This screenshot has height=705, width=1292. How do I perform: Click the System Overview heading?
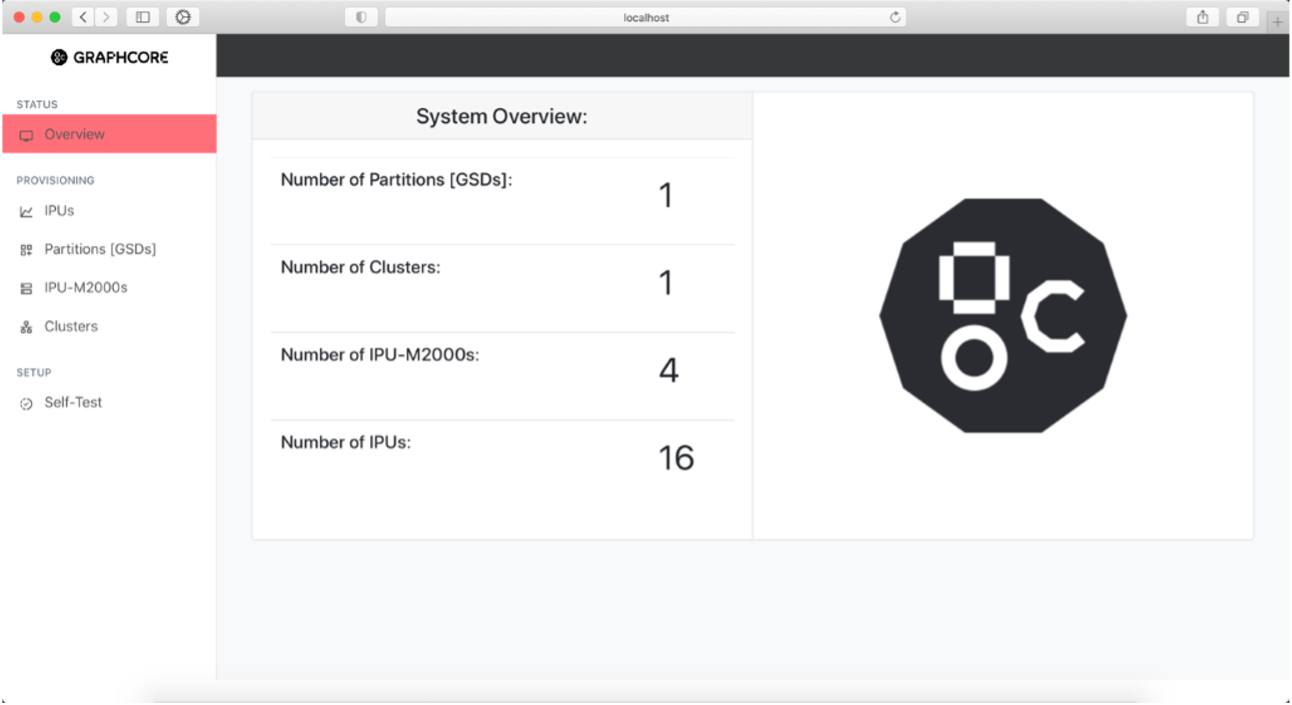point(502,117)
